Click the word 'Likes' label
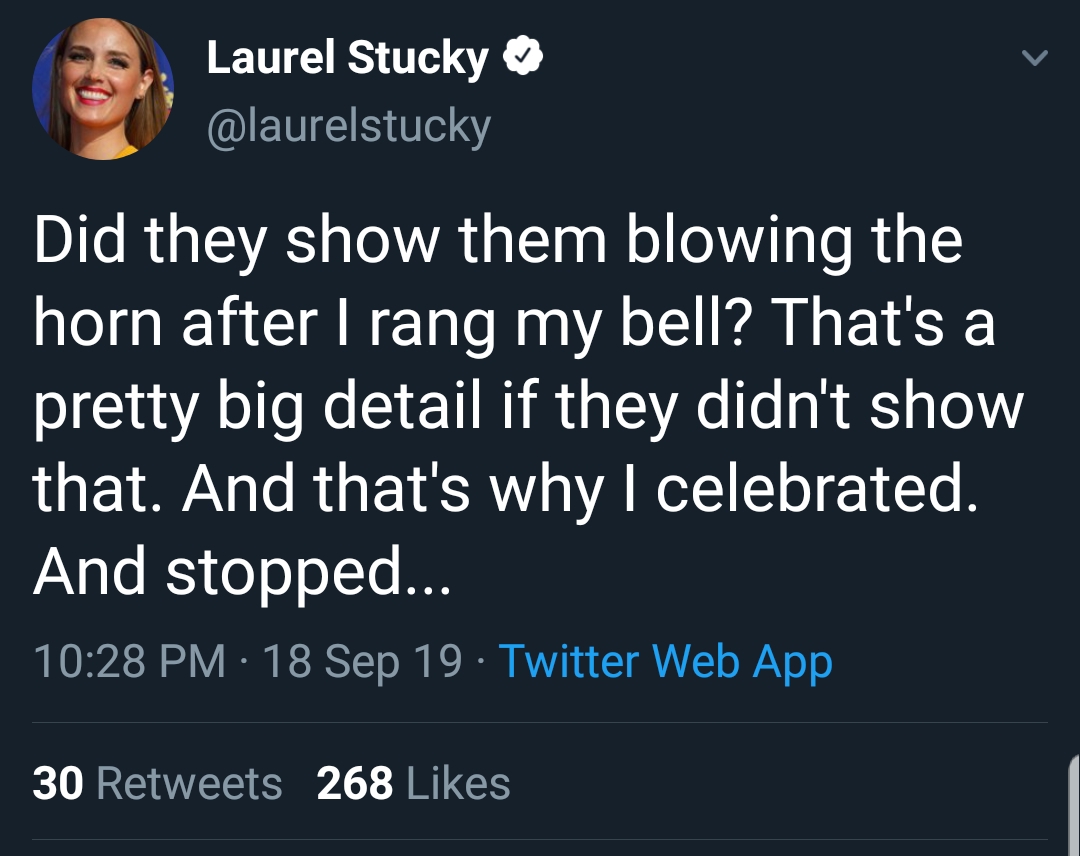Image resolution: width=1080 pixels, height=856 pixels. (x=458, y=784)
